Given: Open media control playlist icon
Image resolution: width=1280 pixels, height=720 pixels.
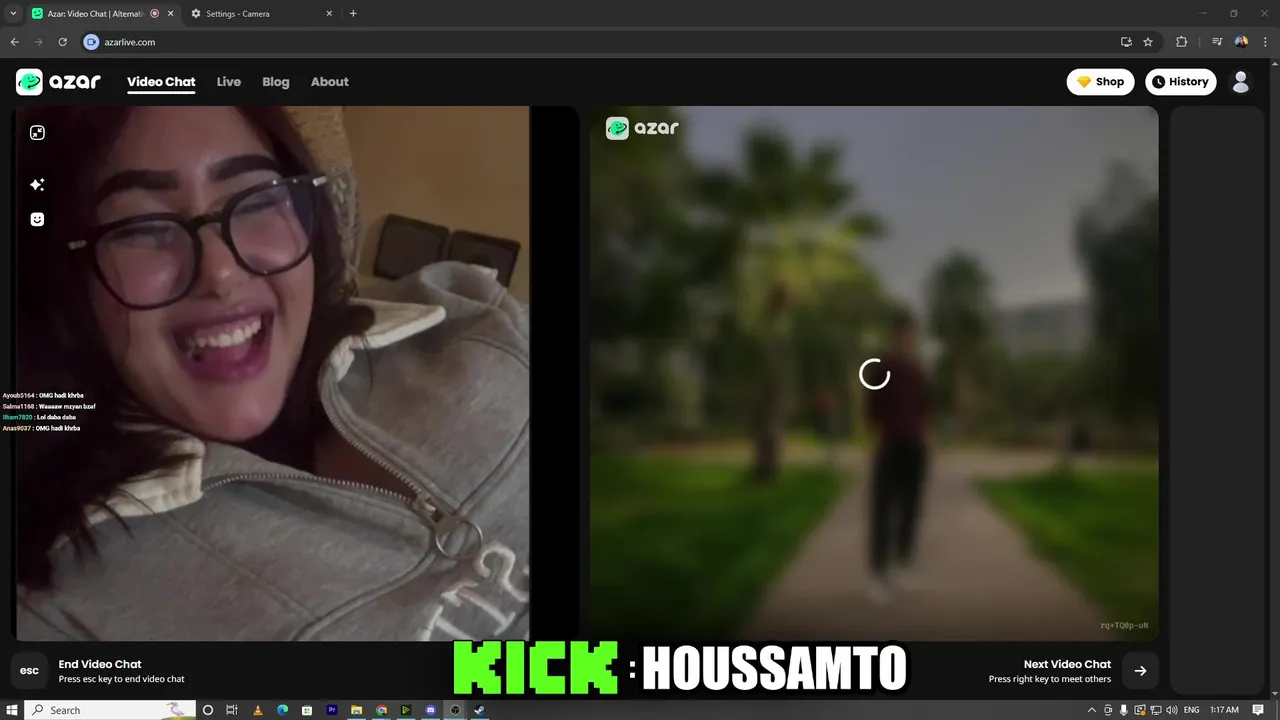Looking at the screenshot, I should (1217, 42).
